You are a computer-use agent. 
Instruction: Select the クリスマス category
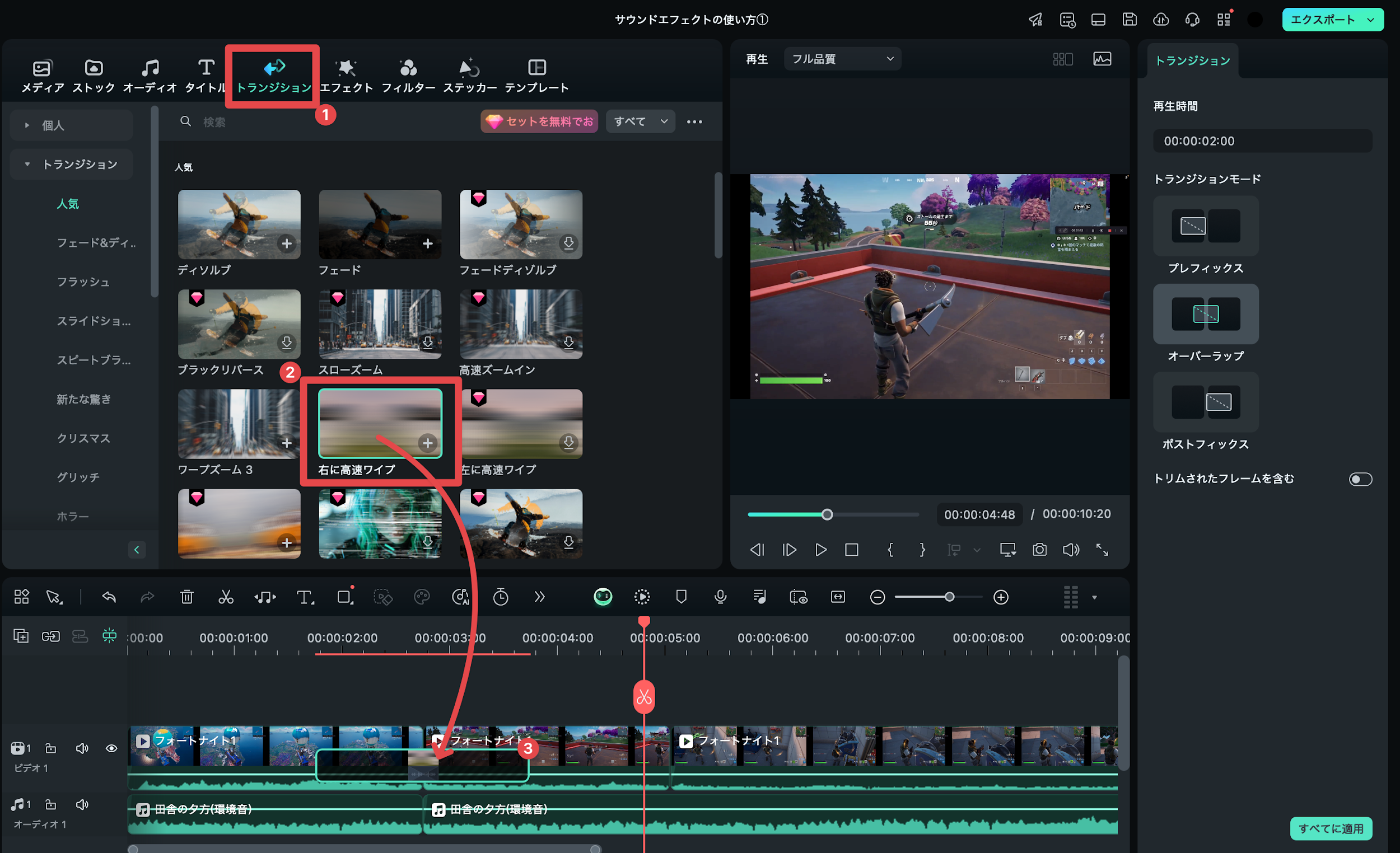click(83, 438)
